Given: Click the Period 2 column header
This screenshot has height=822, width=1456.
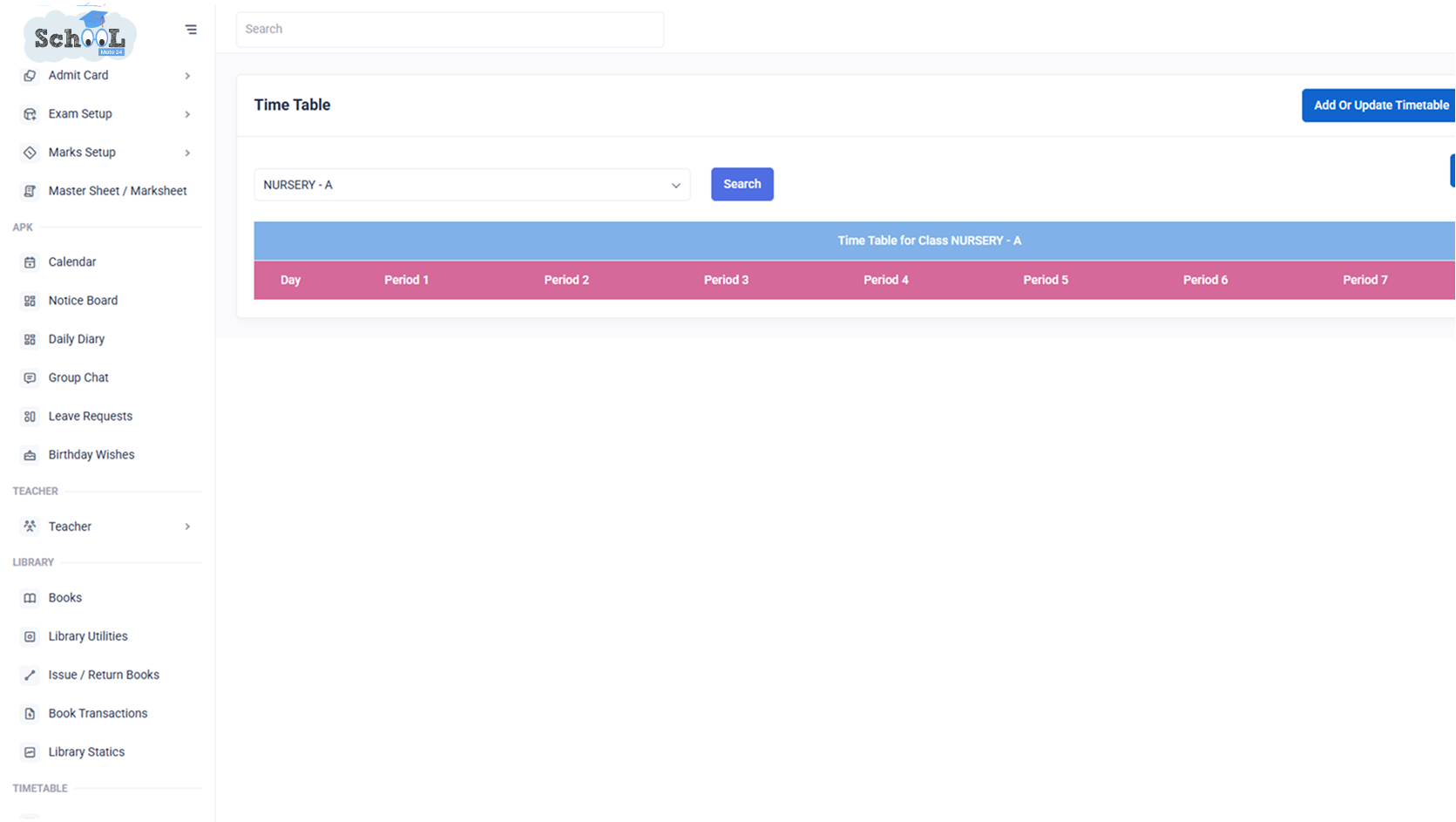Looking at the screenshot, I should click(566, 280).
